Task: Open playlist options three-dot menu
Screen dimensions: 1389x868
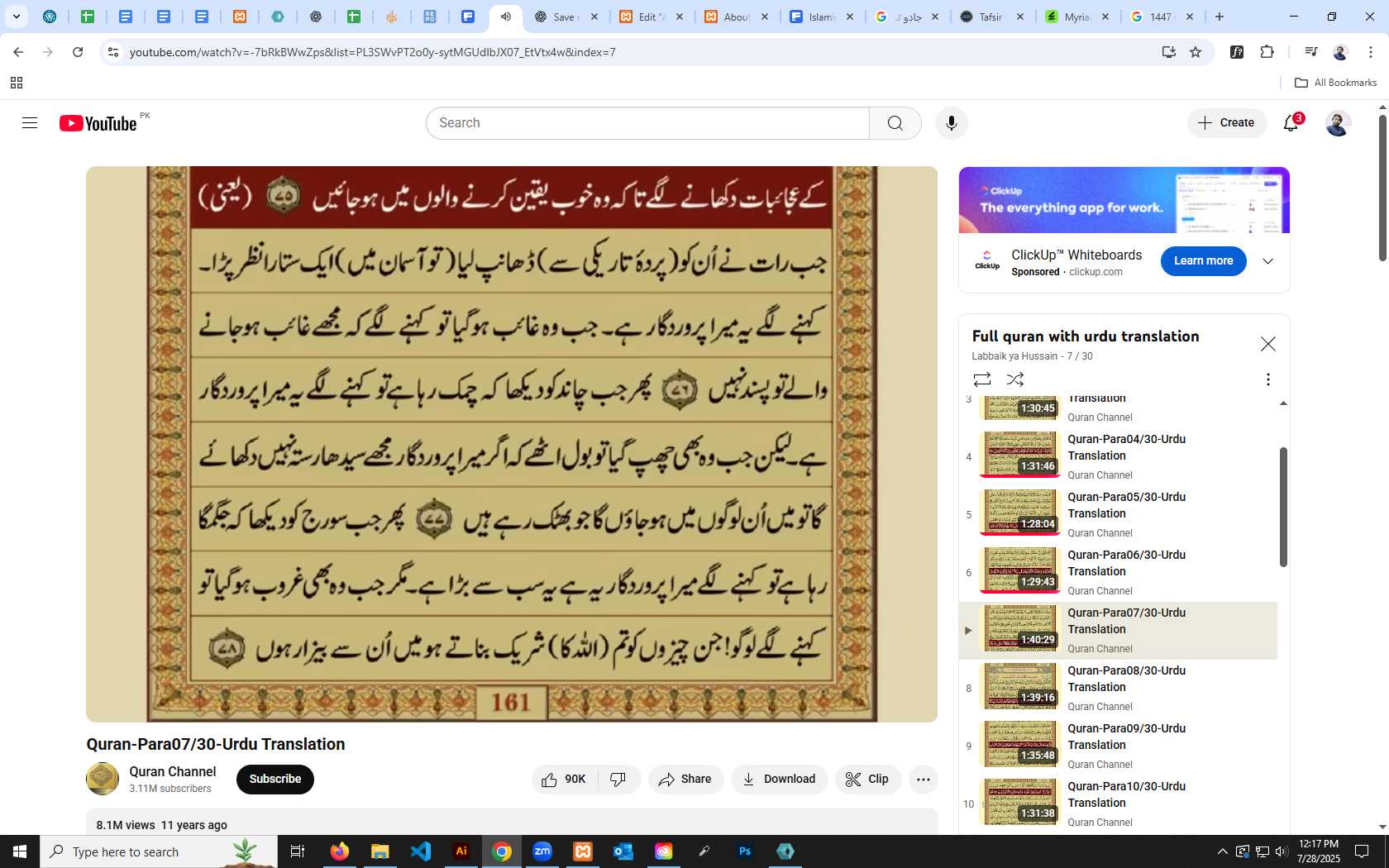Action: click(x=1267, y=379)
